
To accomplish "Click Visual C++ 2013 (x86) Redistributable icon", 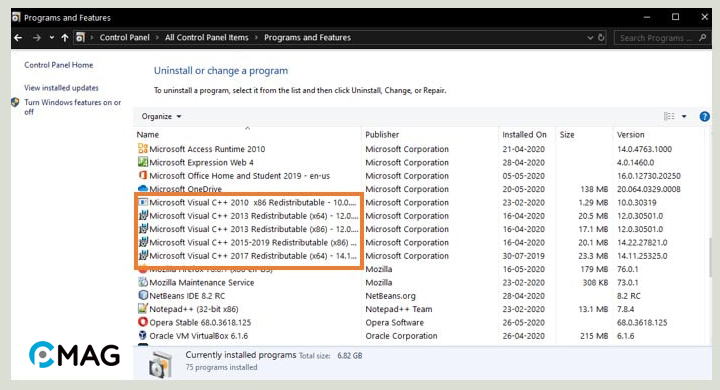I will coord(143,228).
